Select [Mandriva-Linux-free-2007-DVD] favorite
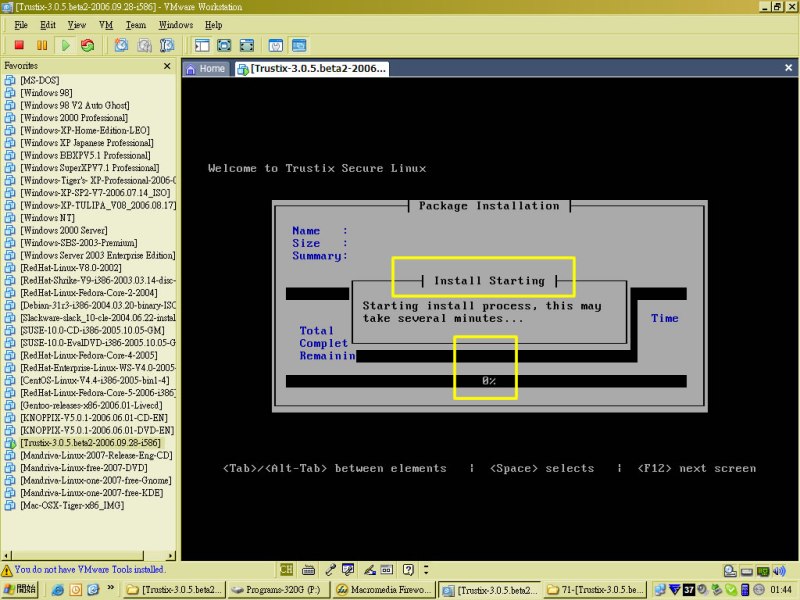The image size is (800, 600). [x=84, y=467]
